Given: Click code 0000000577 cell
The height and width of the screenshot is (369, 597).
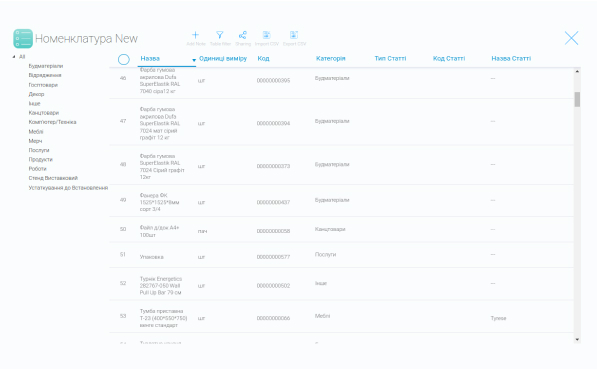Looking at the screenshot, I should coord(273,257).
